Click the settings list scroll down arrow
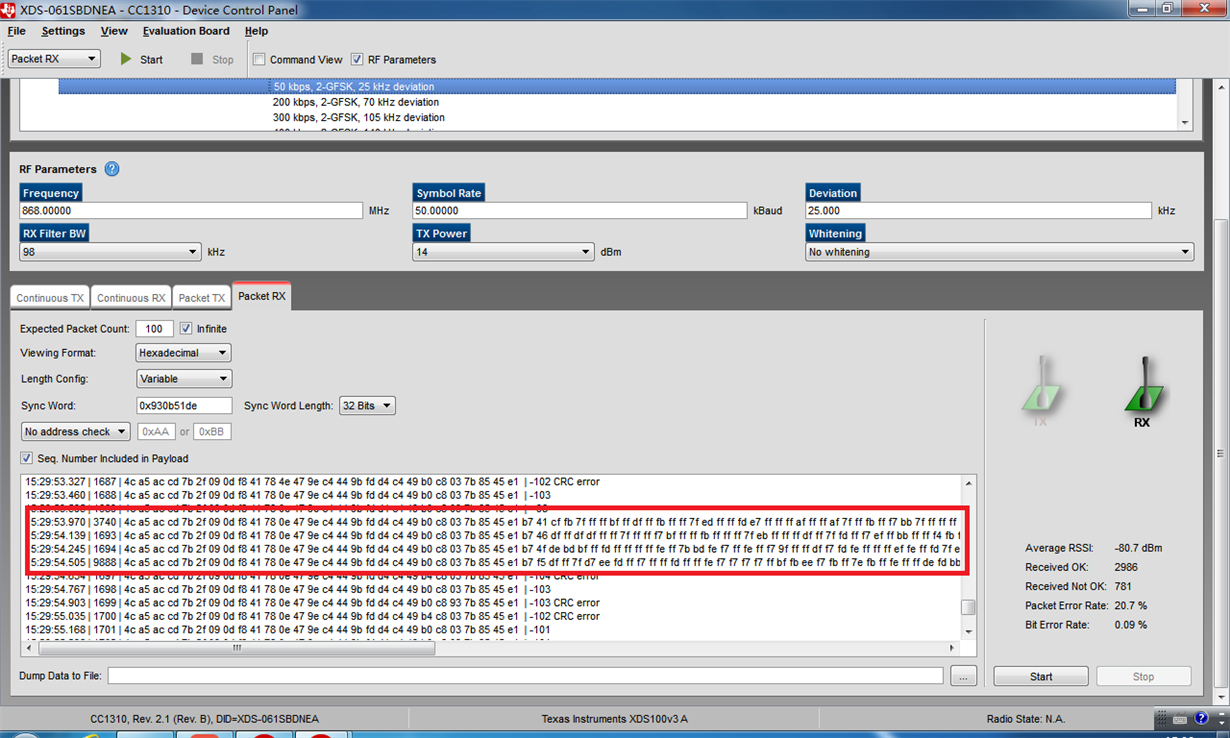 (1185, 123)
